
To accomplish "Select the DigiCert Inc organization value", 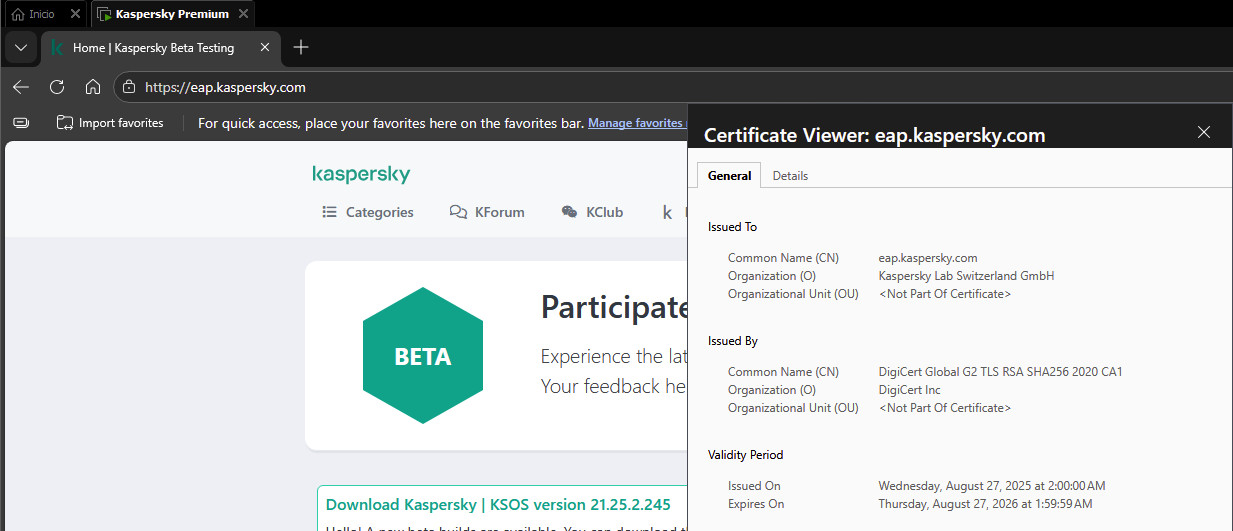I will tap(910, 390).
